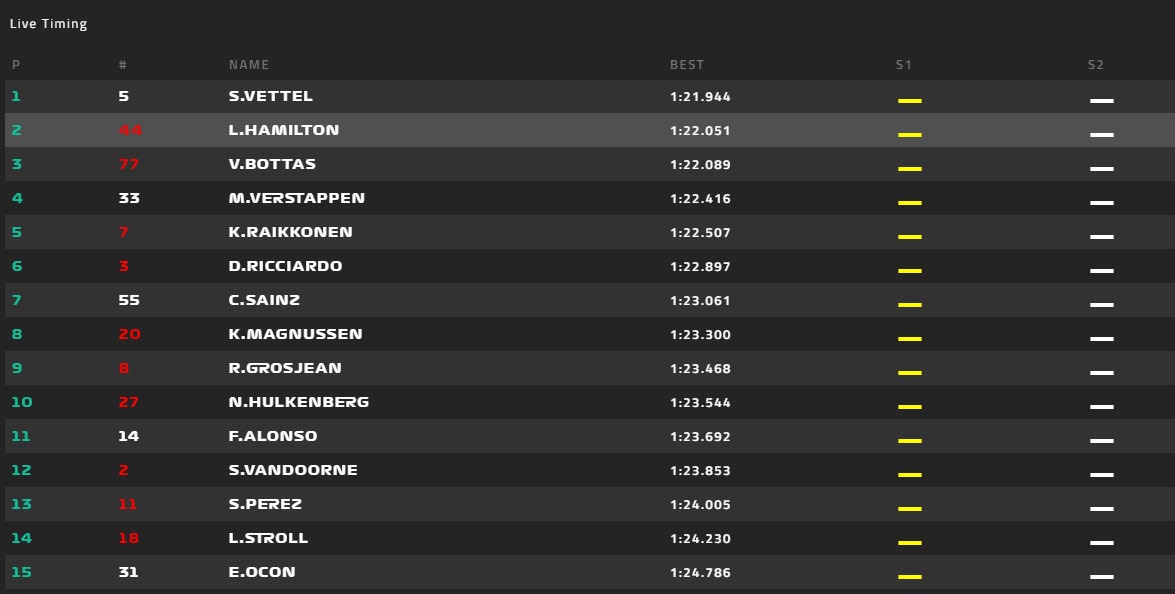The image size is (1175, 594).
Task: Click M.Verstappen's white S2 sector marker
Action: pos(1101,203)
